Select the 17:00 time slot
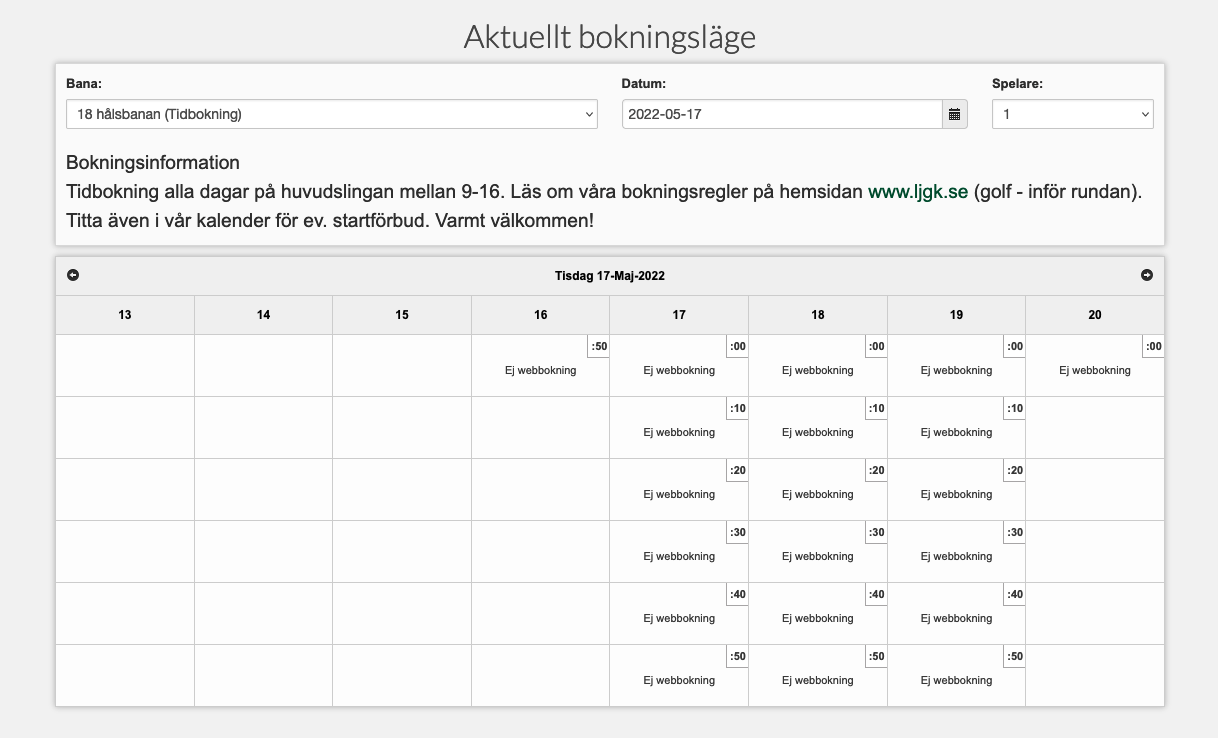The image size is (1218, 738). point(679,366)
